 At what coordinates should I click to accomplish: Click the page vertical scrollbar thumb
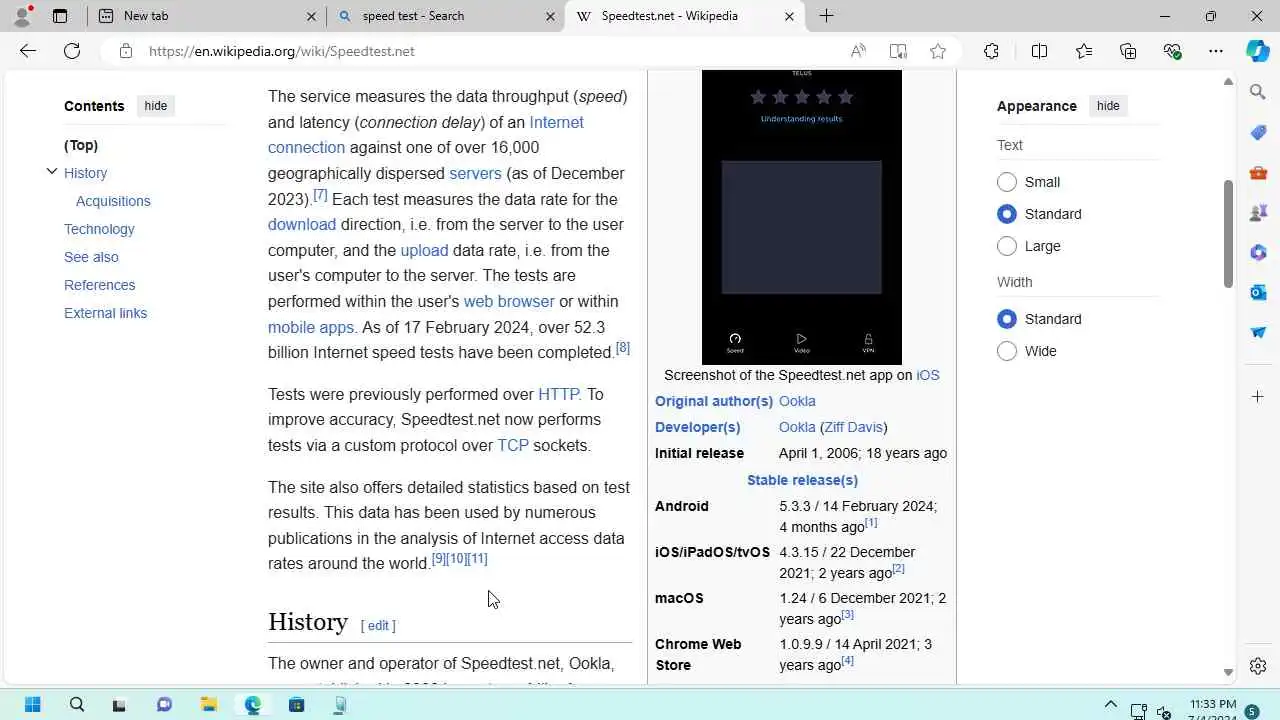click(1228, 235)
